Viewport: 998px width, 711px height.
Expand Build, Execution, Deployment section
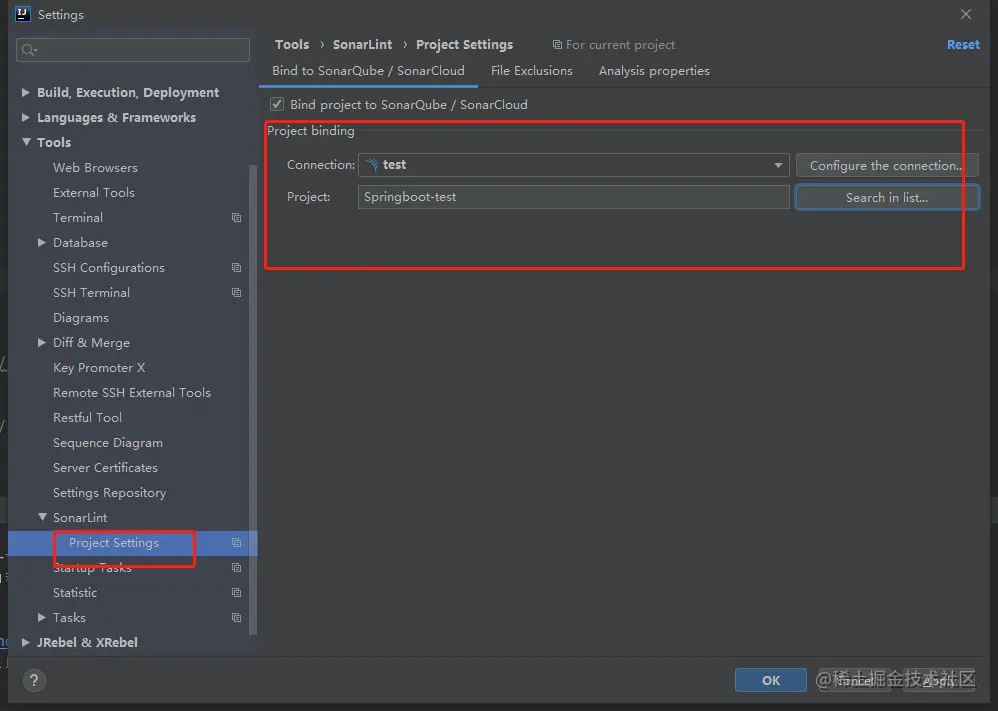click(x=25, y=92)
